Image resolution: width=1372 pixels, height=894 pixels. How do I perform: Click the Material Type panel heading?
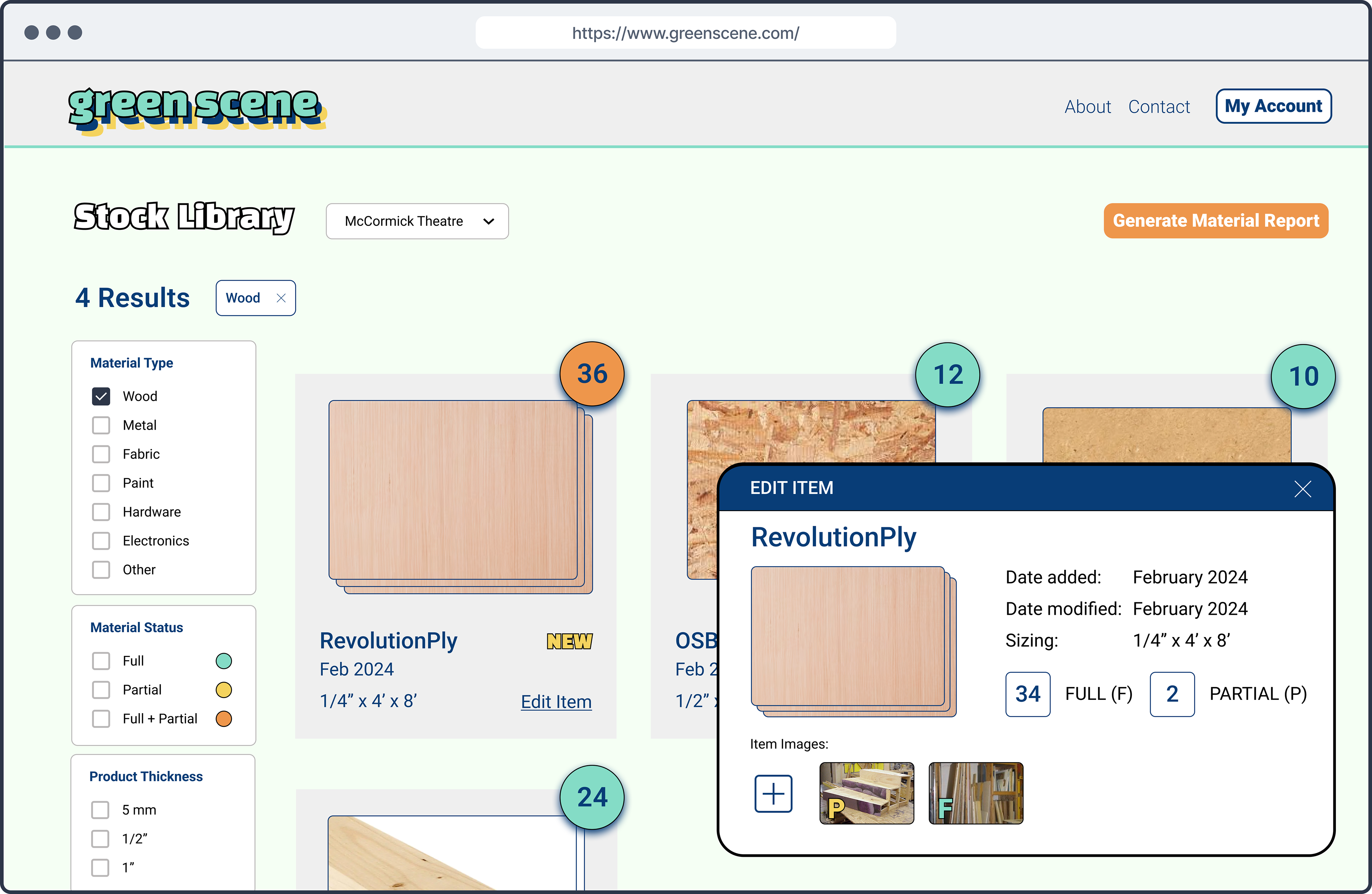[x=131, y=363]
